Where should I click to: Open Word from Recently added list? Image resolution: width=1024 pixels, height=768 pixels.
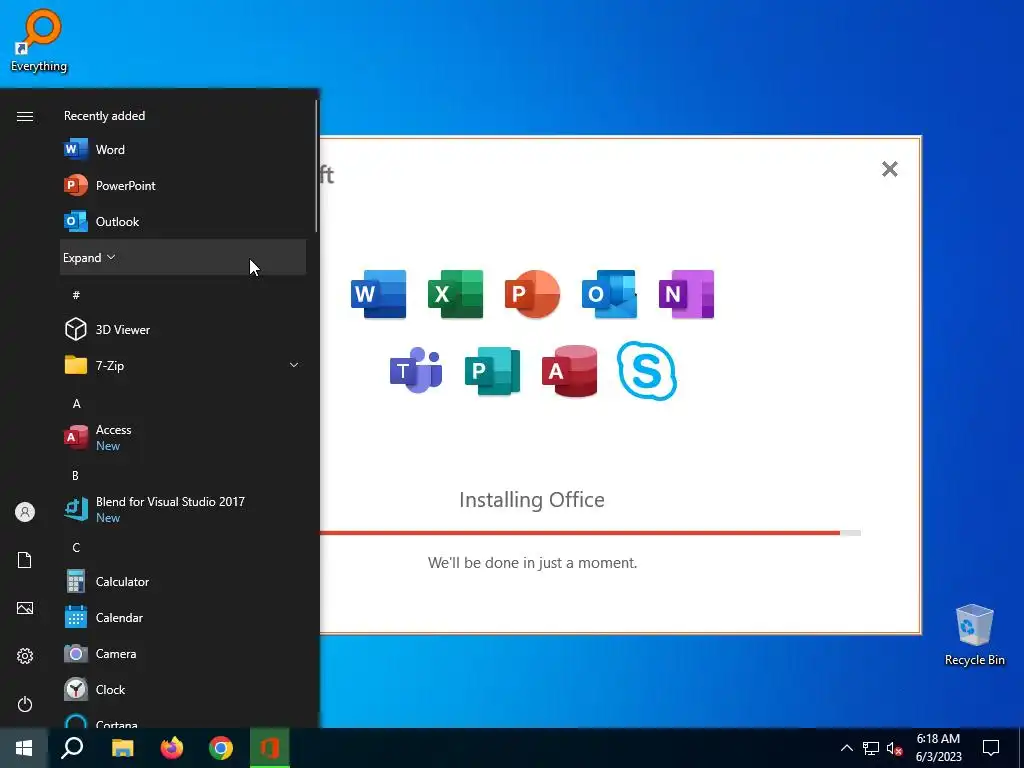(x=183, y=150)
